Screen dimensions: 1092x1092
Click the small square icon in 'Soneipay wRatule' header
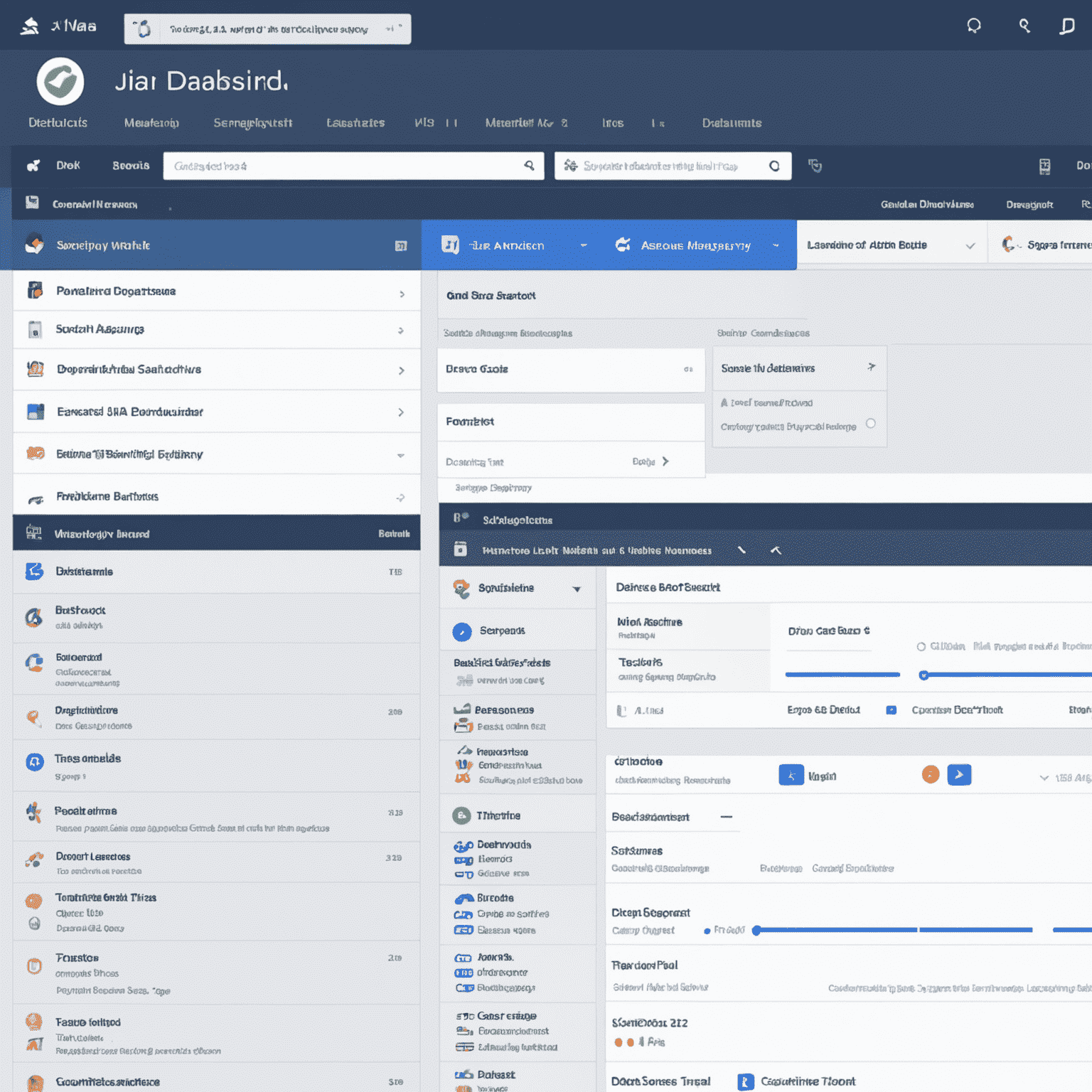(x=401, y=246)
